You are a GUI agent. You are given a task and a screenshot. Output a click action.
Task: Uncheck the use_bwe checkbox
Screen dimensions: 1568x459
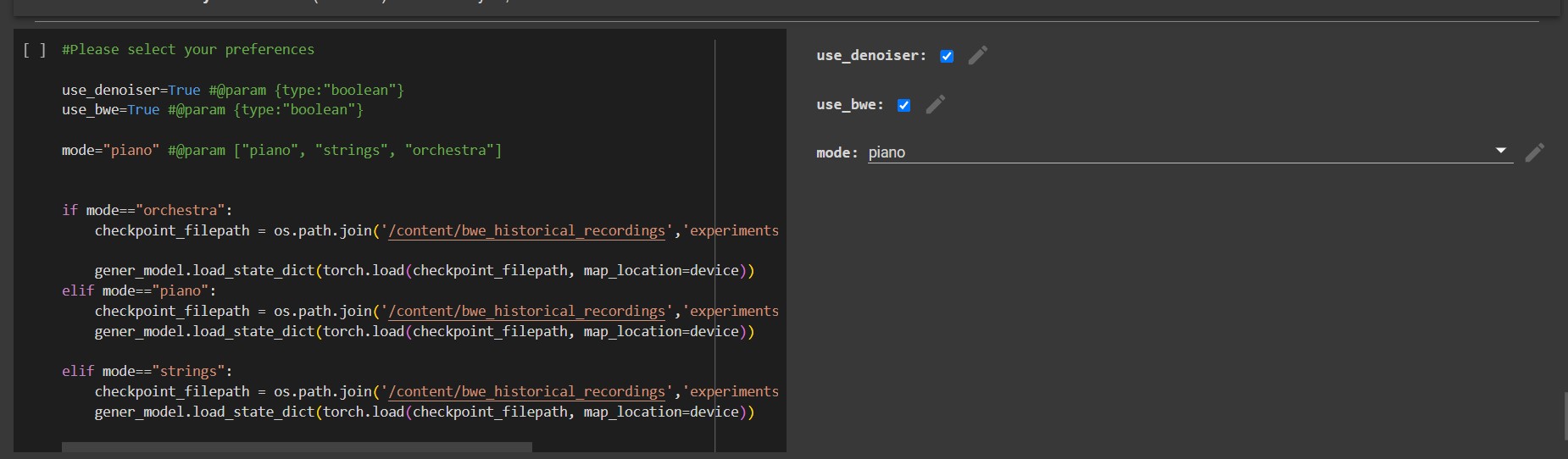pos(904,105)
